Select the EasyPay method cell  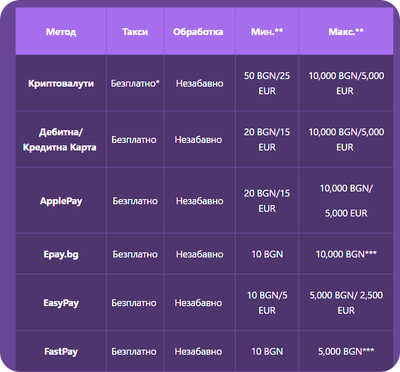tap(61, 303)
